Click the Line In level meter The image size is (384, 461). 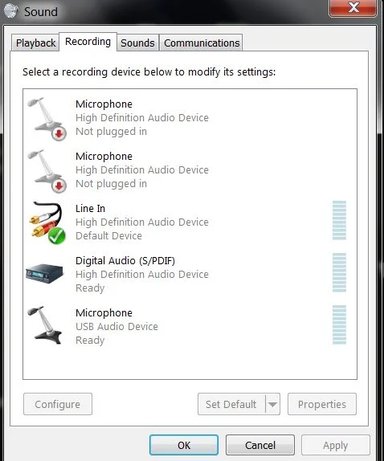click(339, 220)
